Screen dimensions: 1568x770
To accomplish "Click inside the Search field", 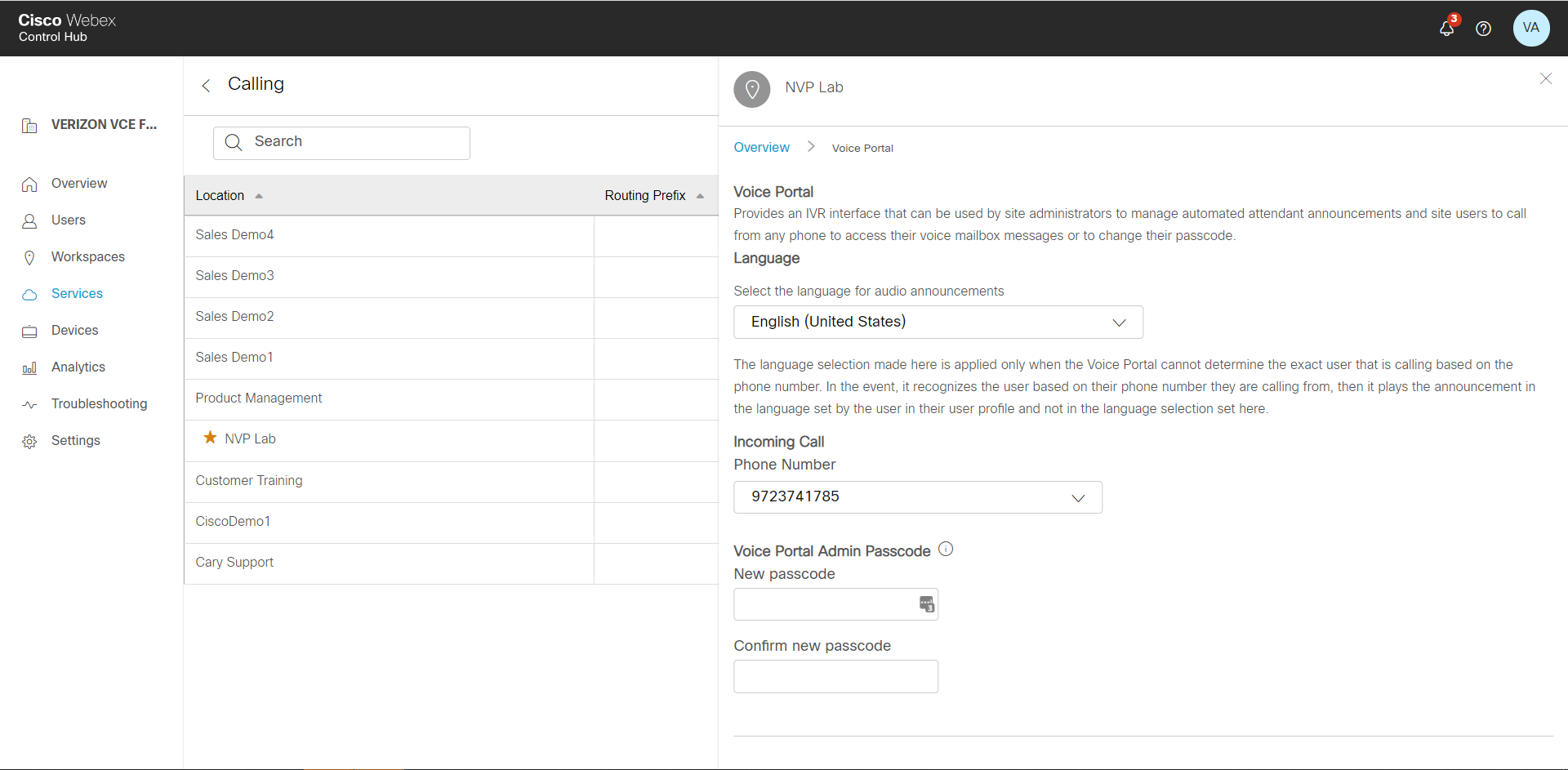I will (x=341, y=142).
